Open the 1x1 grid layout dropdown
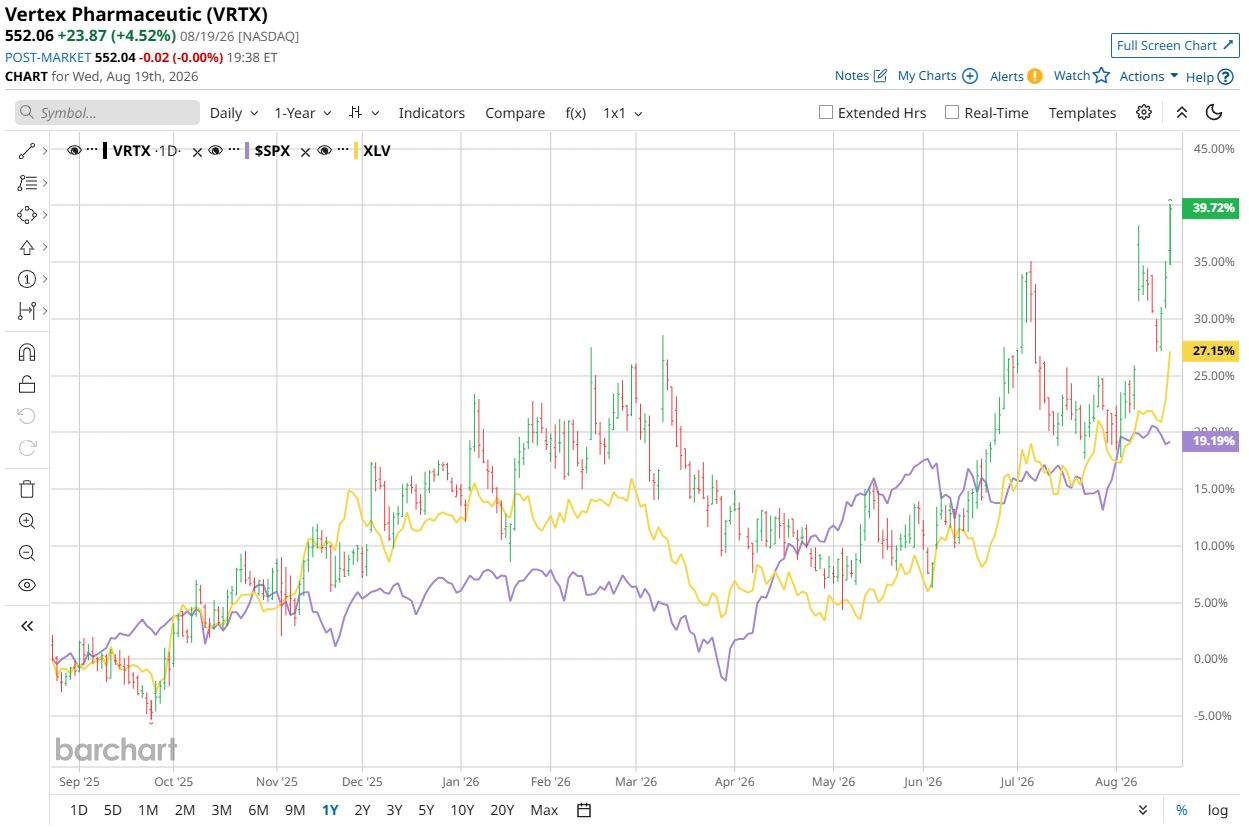This screenshot has height=835, width=1249. (x=623, y=113)
